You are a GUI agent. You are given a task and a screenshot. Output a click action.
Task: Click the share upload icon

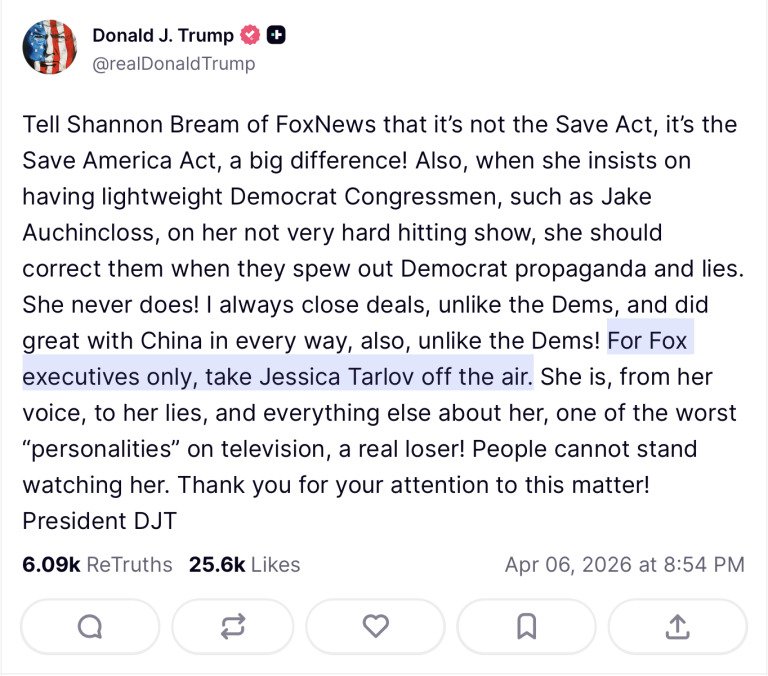pyautogui.click(x=677, y=626)
